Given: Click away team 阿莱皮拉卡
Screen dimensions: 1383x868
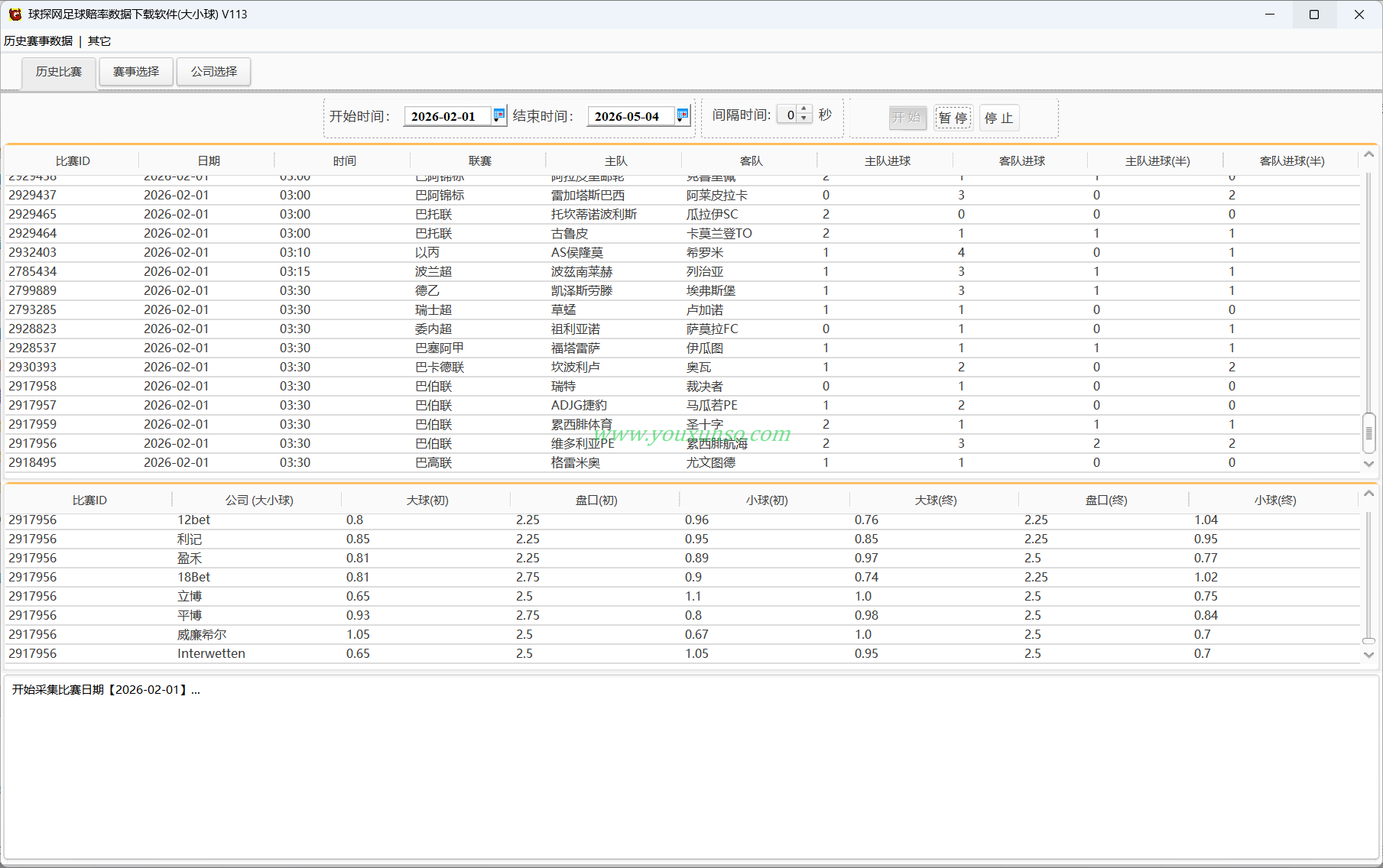Looking at the screenshot, I should pyautogui.click(x=717, y=196).
